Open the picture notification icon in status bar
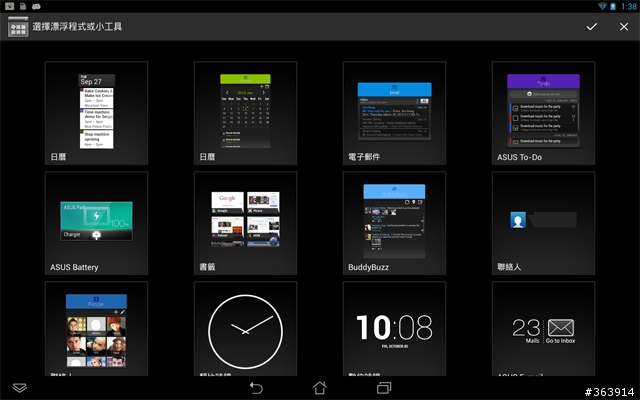640x400 pixels. tap(9, 6)
